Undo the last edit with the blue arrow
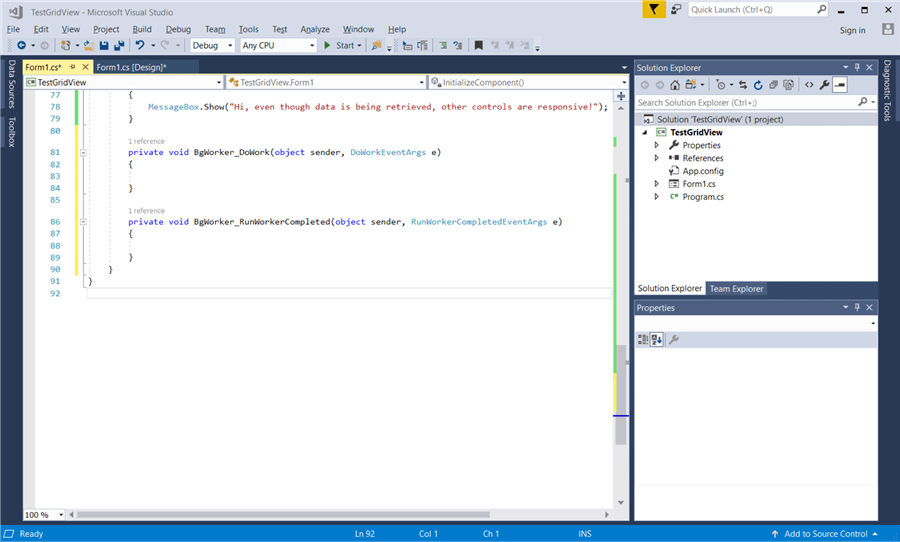 coord(139,45)
